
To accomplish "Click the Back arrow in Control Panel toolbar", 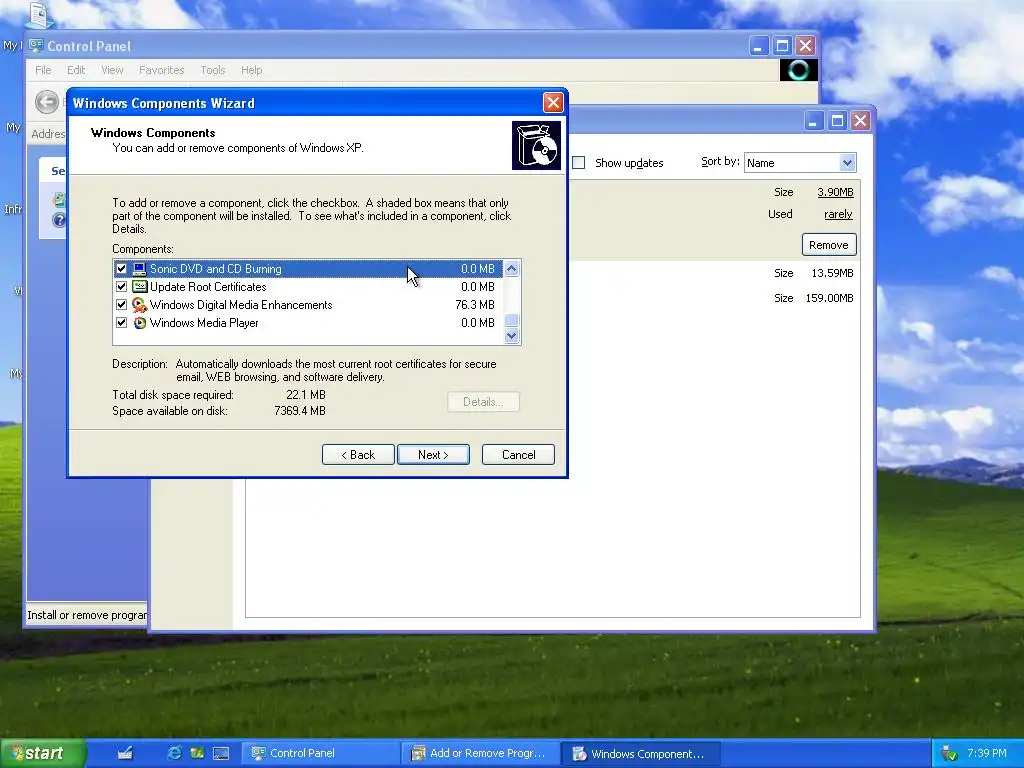I will [46, 102].
